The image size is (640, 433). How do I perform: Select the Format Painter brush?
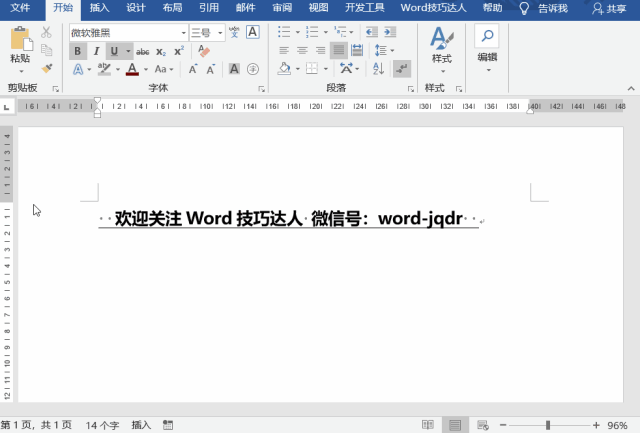coord(47,68)
